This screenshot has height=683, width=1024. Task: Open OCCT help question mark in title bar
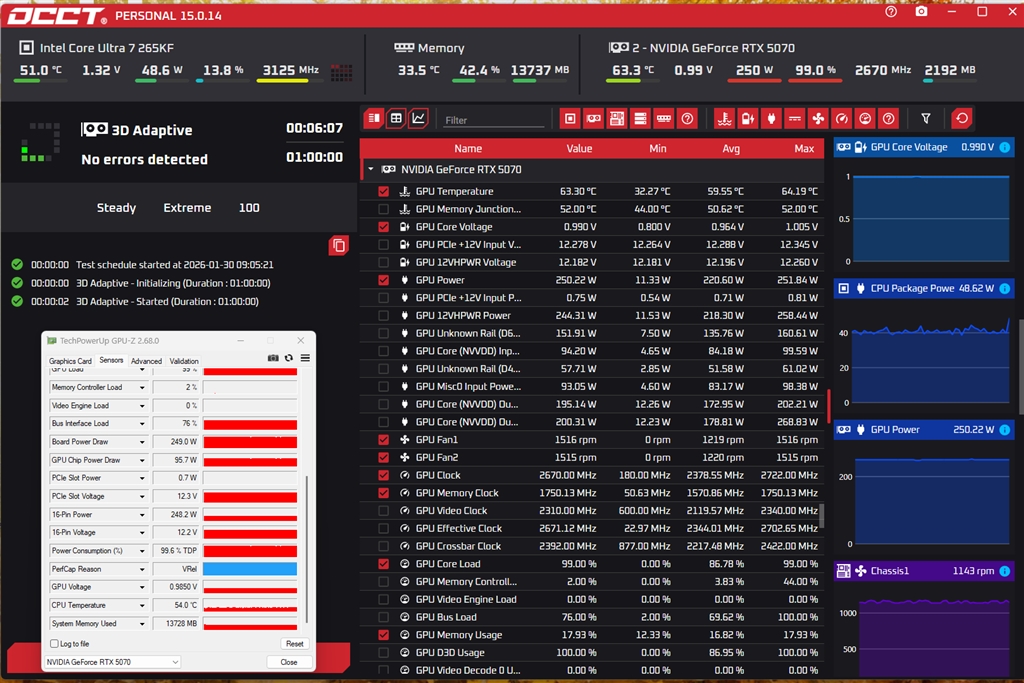click(891, 12)
